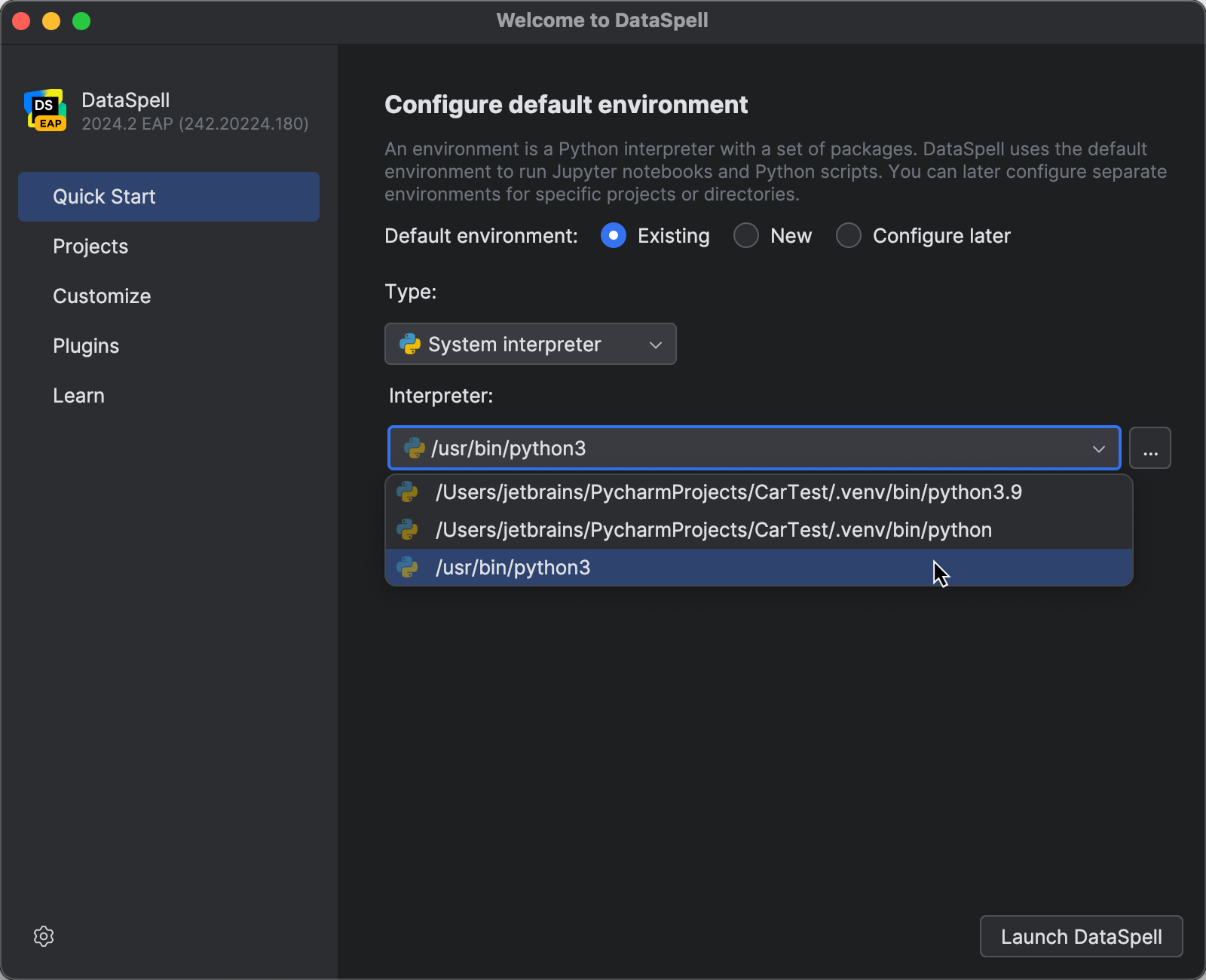Open the Projects section in the sidebar
1206x980 pixels.
[90, 246]
